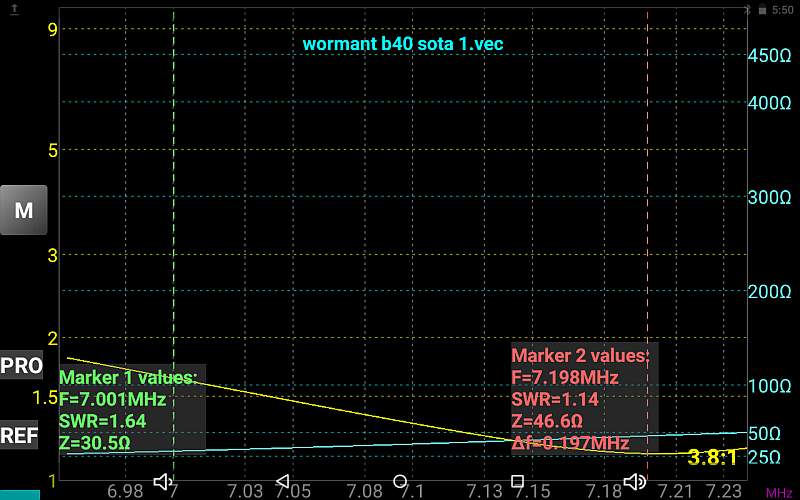Tap the M marker button
The width and height of the screenshot is (800, 500).
coord(23,210)
